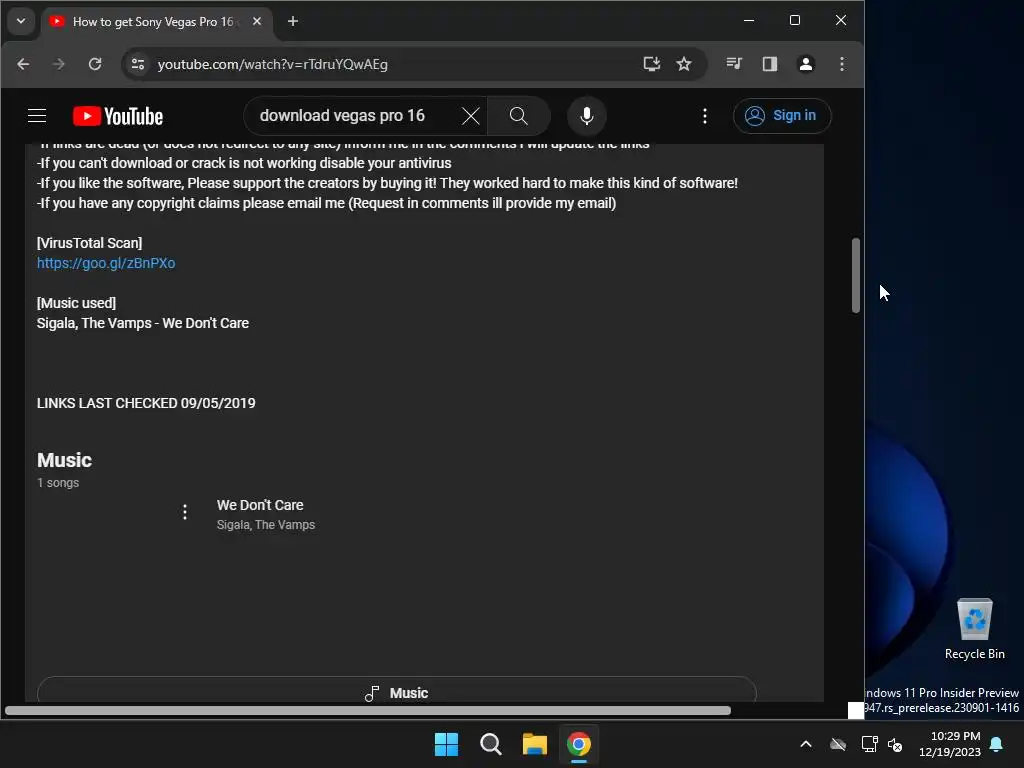Go forward in Chrome

point(59,64)
